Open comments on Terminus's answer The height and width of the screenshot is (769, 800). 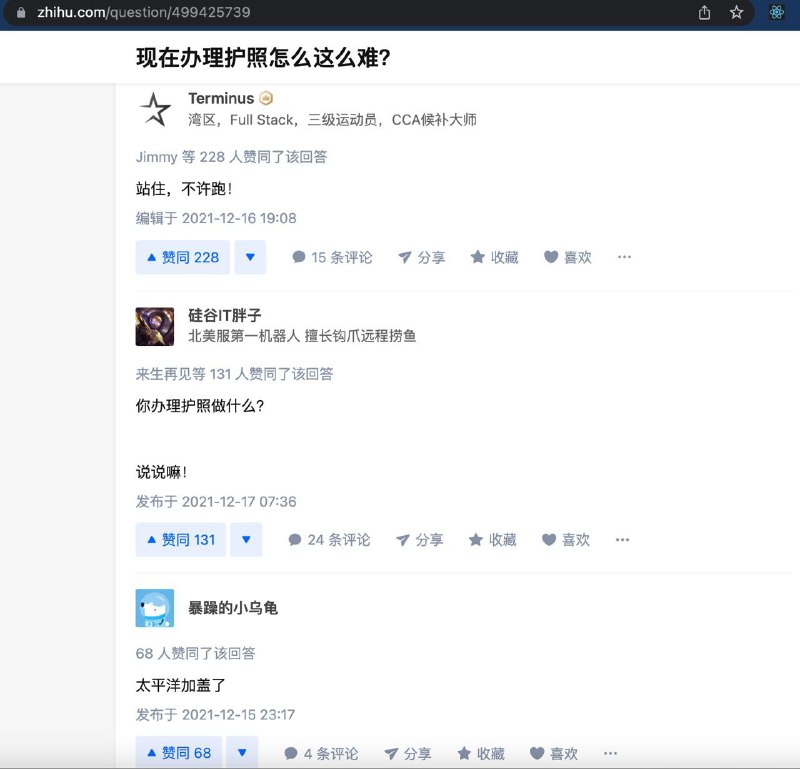coord(334,257)
